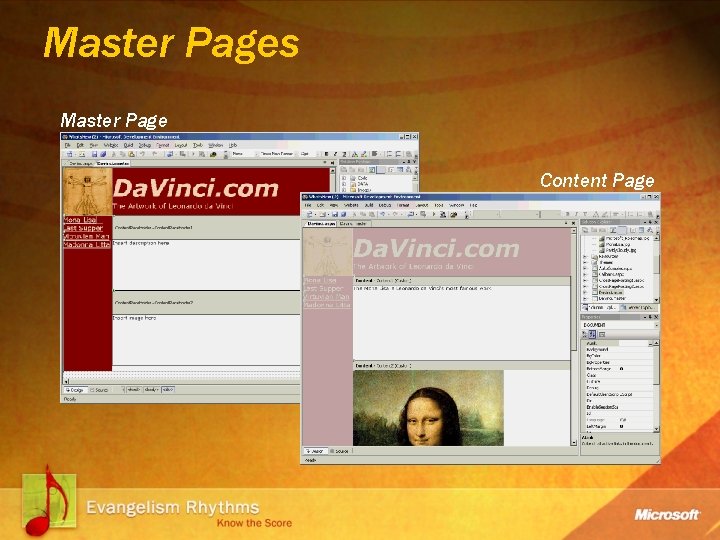Click Start Debugging play arrow in Content Page toolbar
Screen dimensions: 720x540
[433, 214]
